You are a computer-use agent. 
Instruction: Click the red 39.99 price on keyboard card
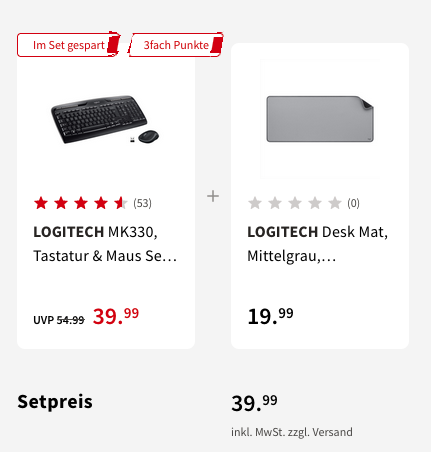pos(116,316)
